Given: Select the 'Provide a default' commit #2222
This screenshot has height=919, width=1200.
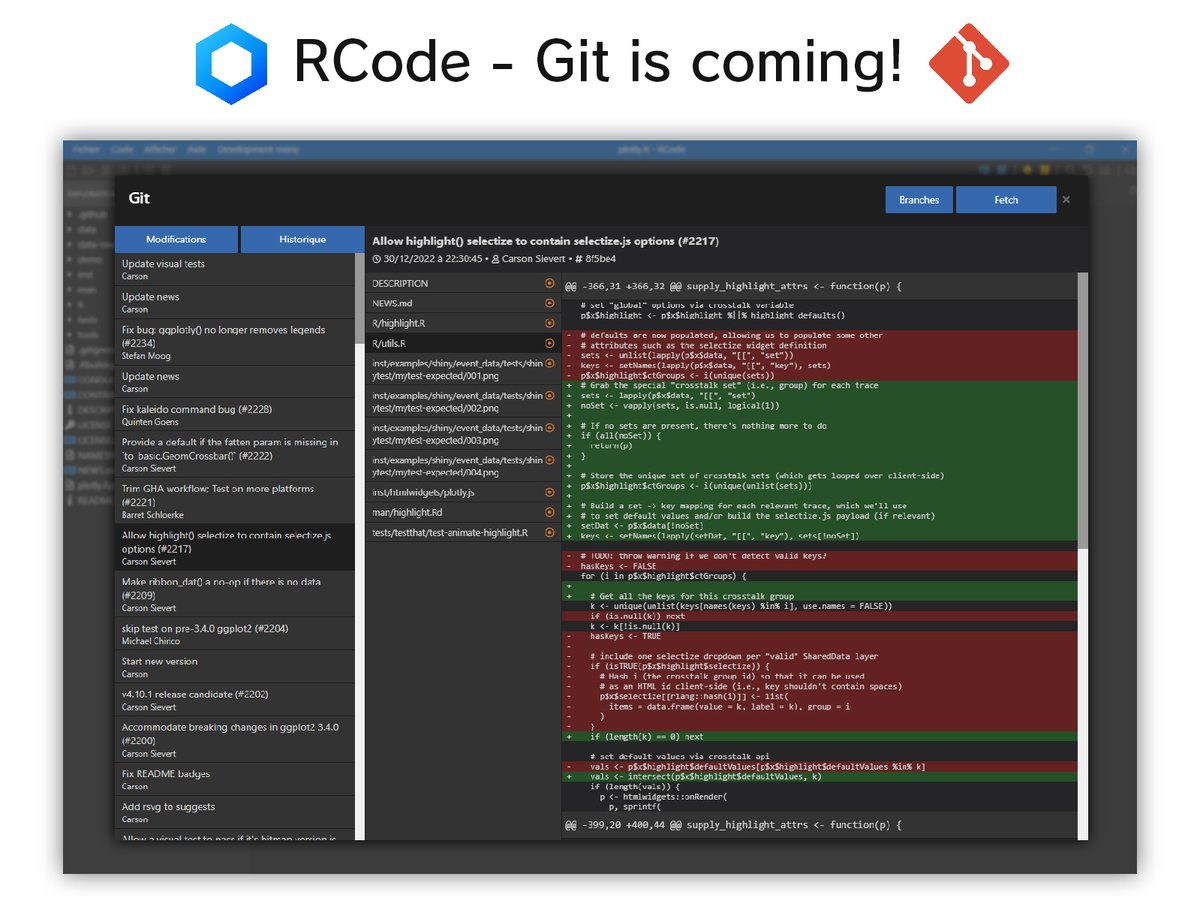Looking at the screenshot, I should [x=235, y=454].
